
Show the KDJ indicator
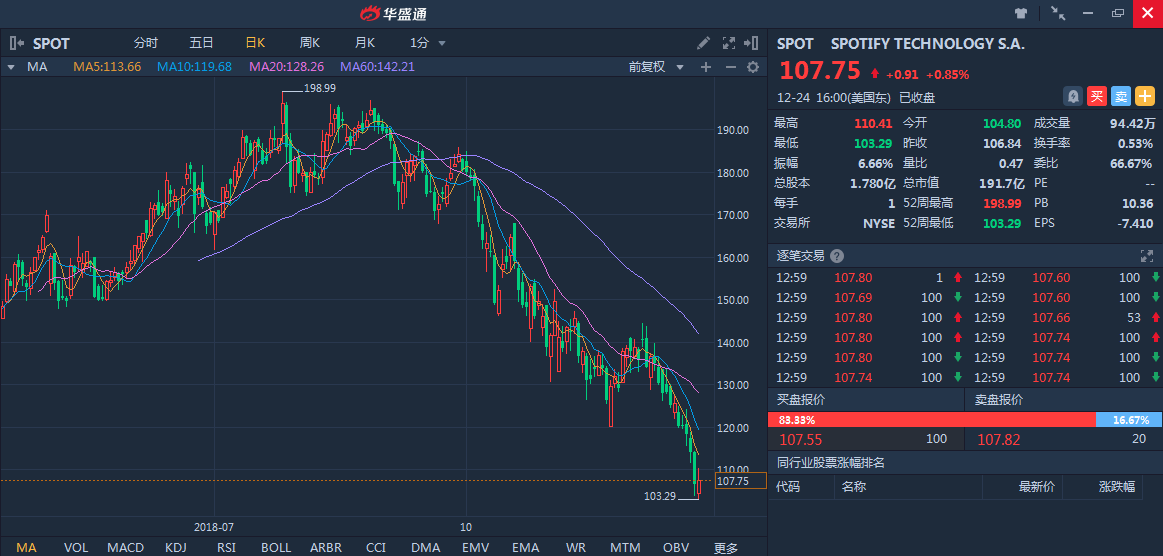pos(176,548)
